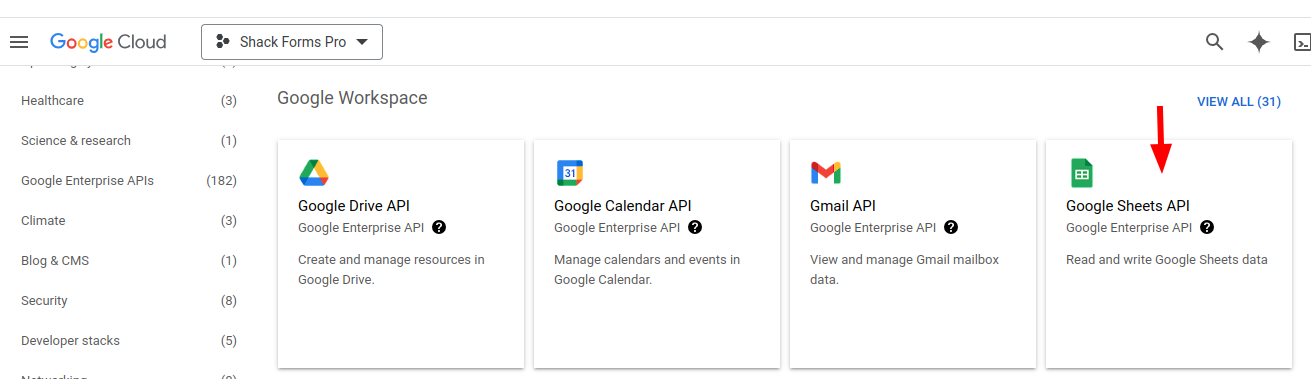Click the Google Drive API logo

pyautogui.click(x=314, y=173)
